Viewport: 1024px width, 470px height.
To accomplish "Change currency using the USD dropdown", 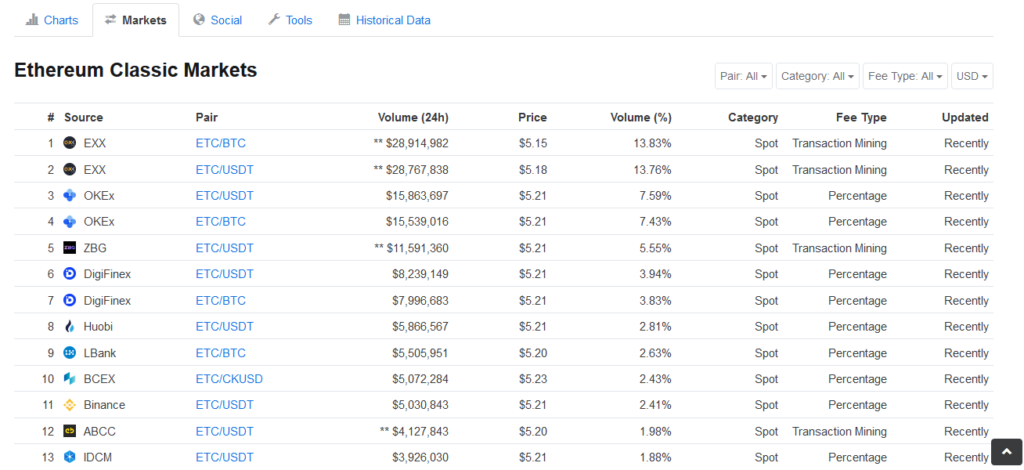I will [x=972, y=76].
